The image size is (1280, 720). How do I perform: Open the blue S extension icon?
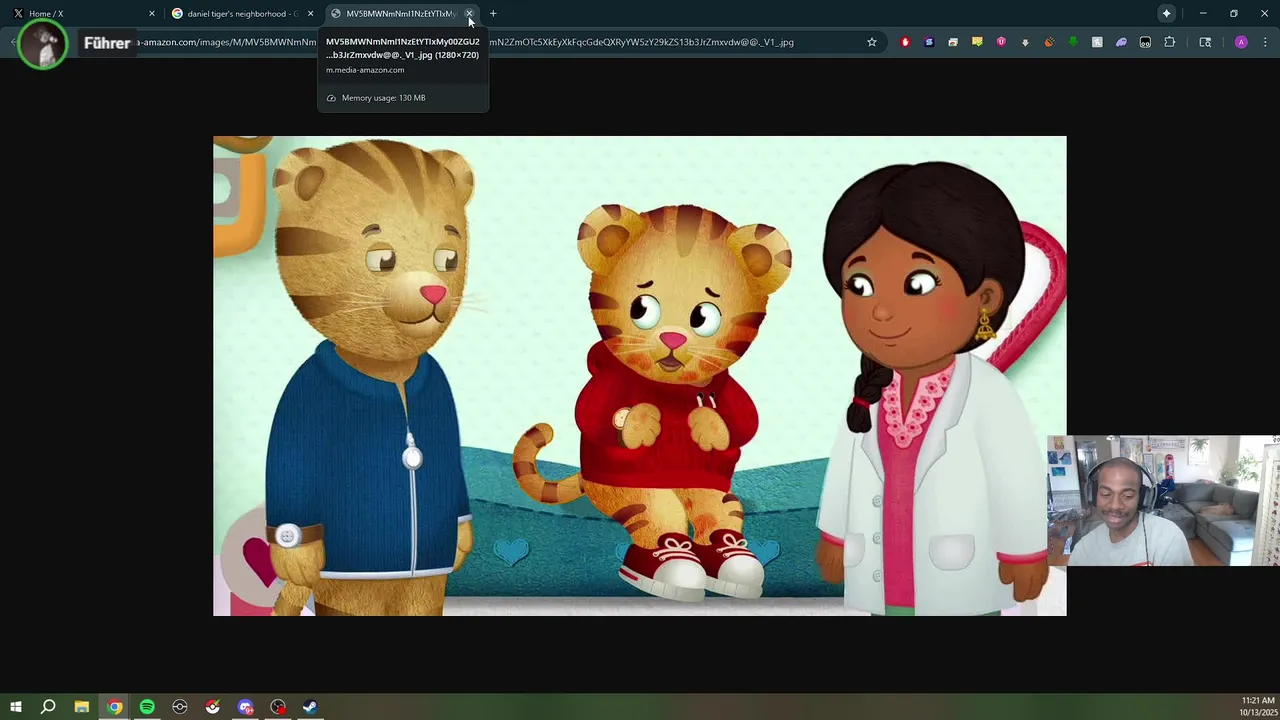(x=929, y=42)
